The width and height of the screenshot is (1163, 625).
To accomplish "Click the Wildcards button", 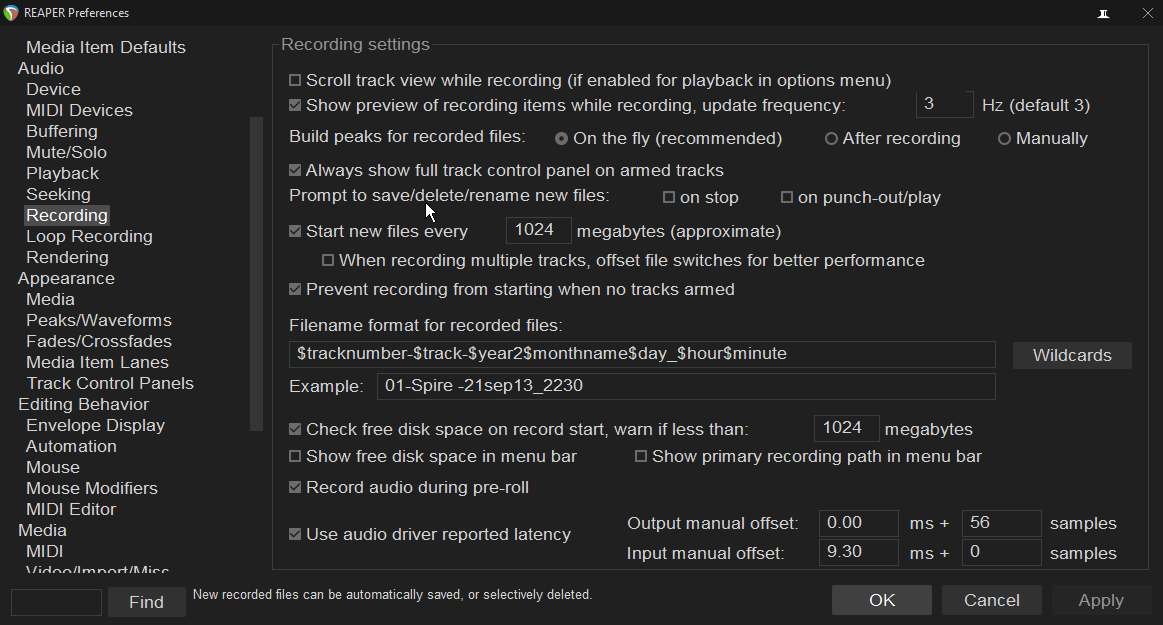I will point(1072,355).
